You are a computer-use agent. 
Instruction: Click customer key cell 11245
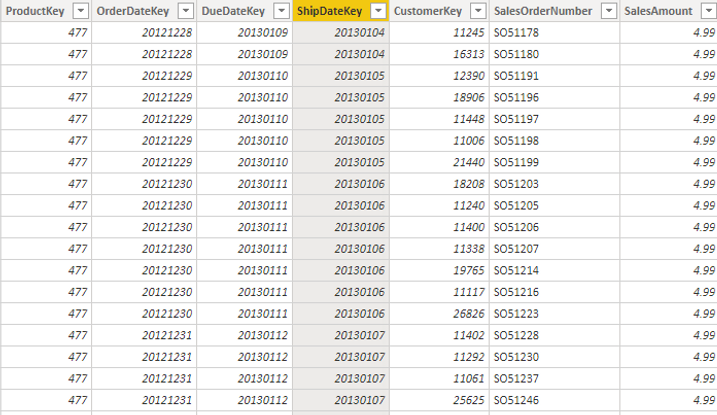(439, 33)
